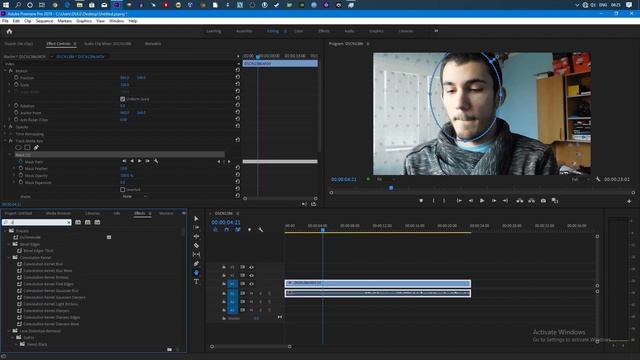Select the Selection tool in the timeline toolbar

click(196, 219)
